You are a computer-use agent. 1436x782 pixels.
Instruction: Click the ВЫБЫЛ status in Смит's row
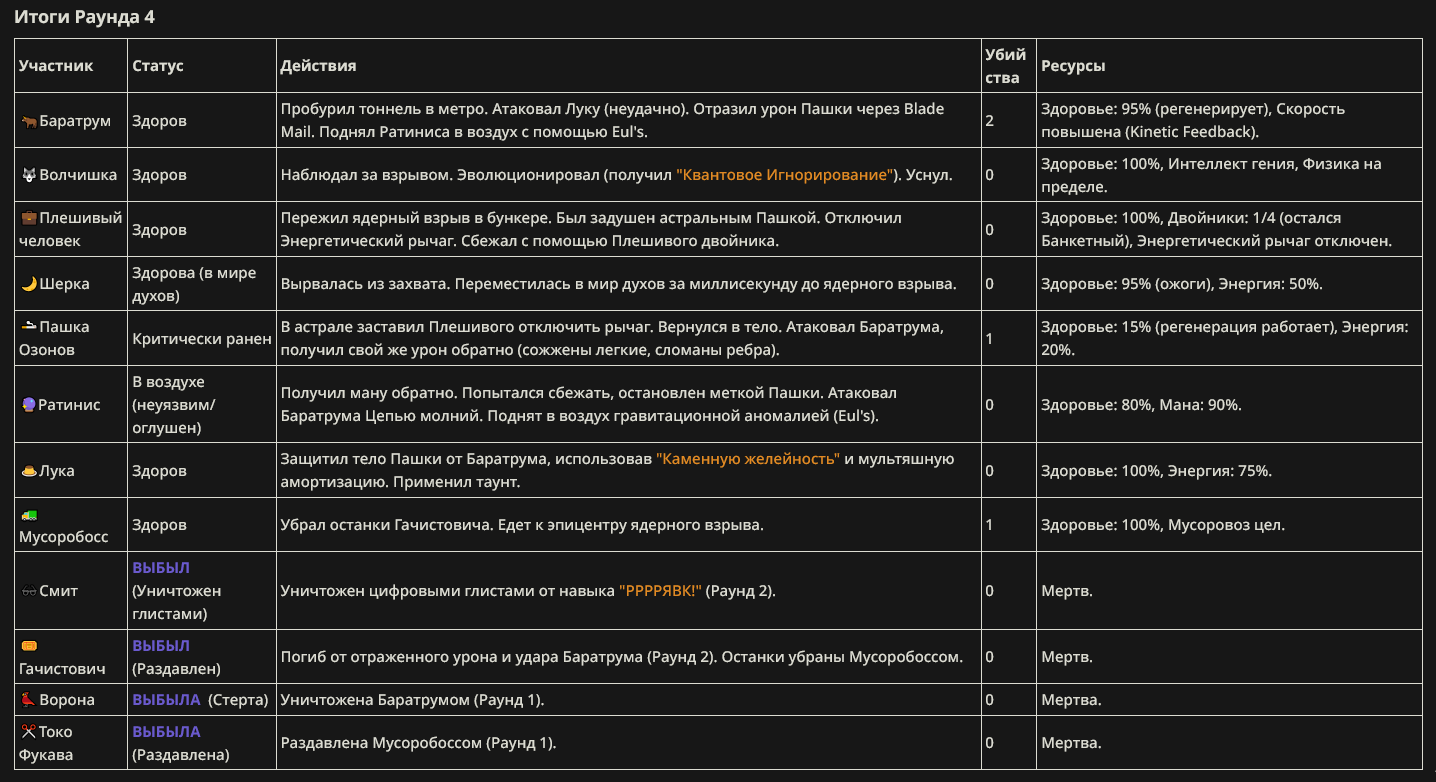(161, 568)
